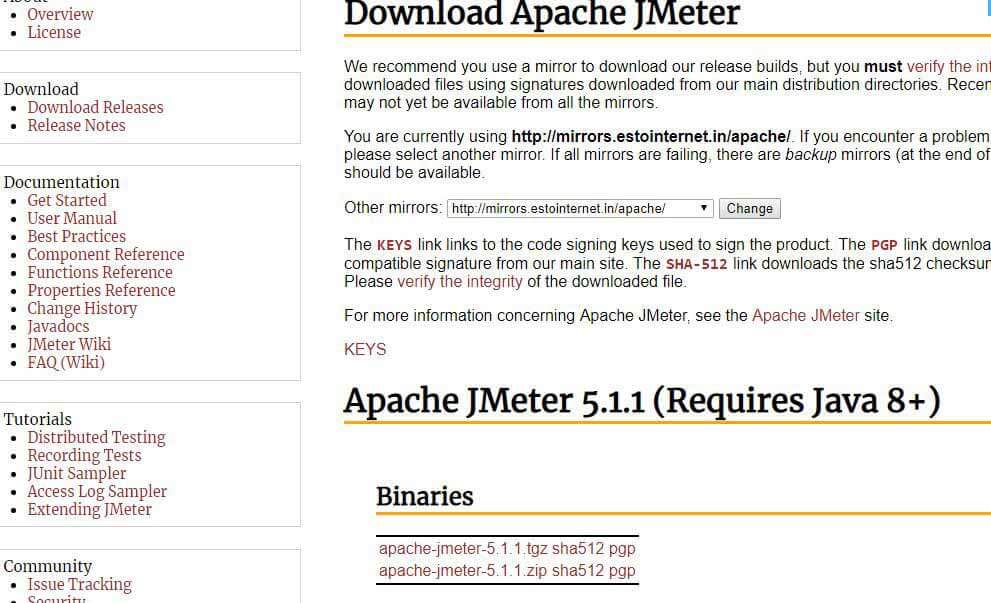The height and width of the screenshot is (603, 991).
Task: Open the Other mirrors dropdown list
Action: point(703,208)
